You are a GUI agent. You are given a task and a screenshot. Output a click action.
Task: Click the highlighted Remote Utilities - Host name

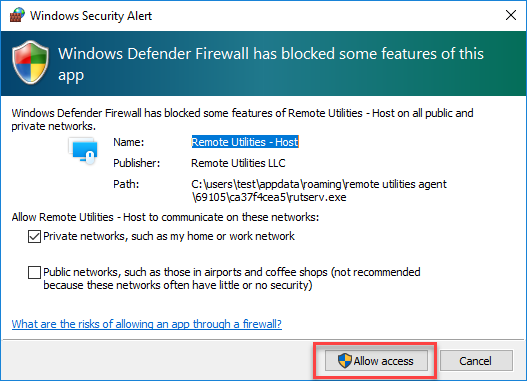click(x=245, y=142)
